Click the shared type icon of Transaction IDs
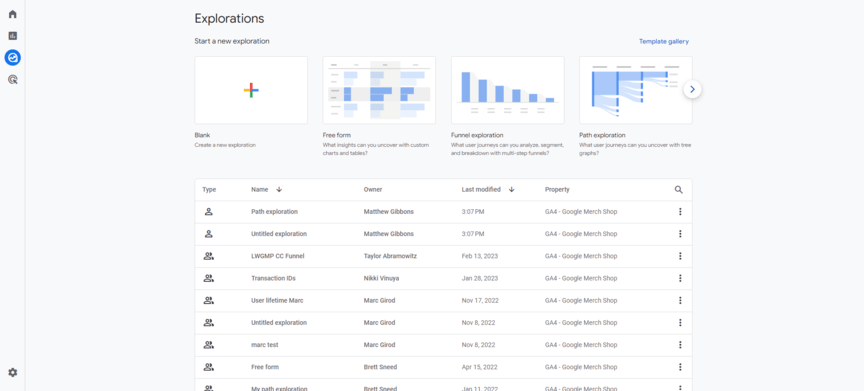Screen dimensions: 864x391 [x=208, y=278]
